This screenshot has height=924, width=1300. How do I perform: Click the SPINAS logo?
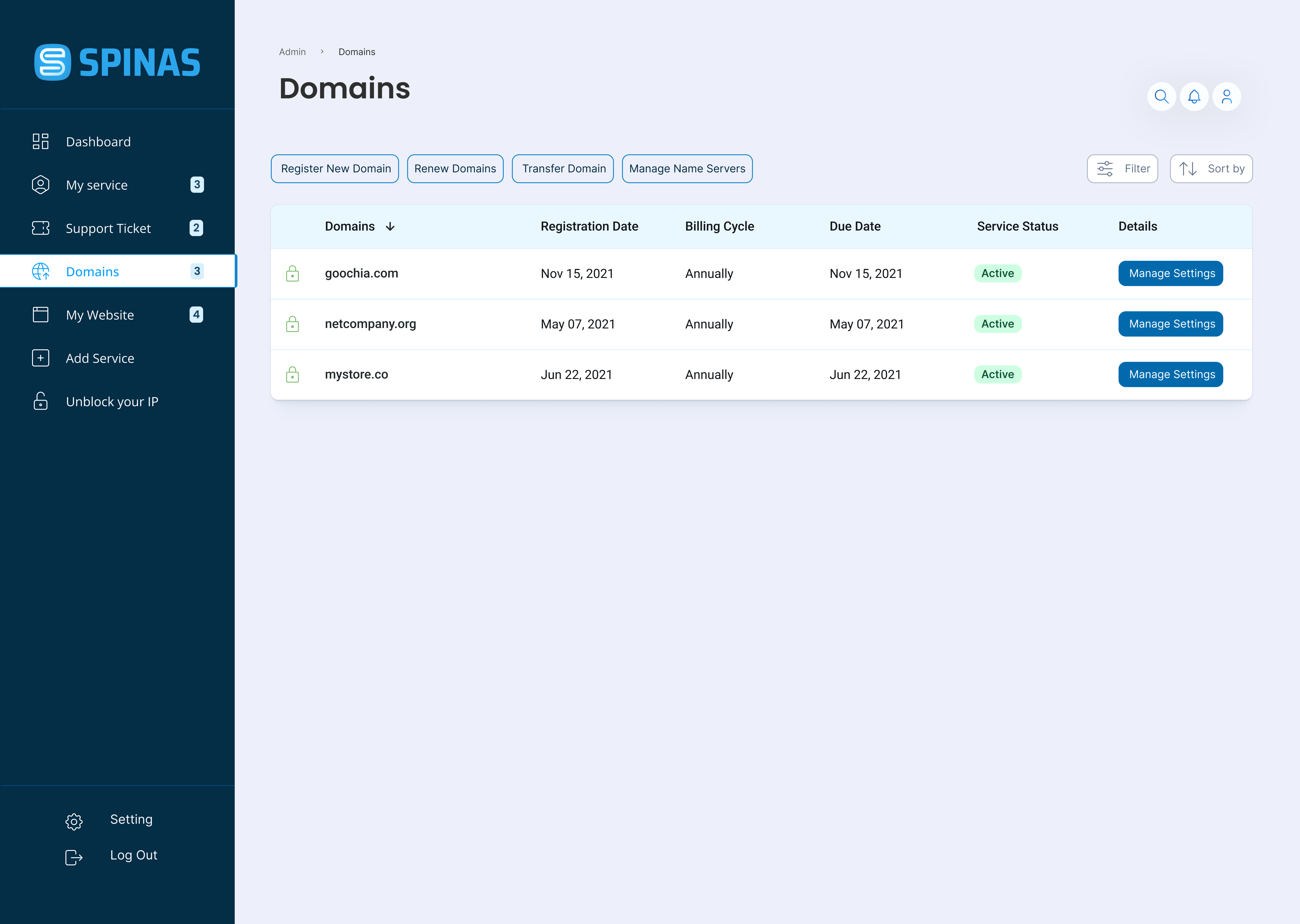[x=117, y=62]
